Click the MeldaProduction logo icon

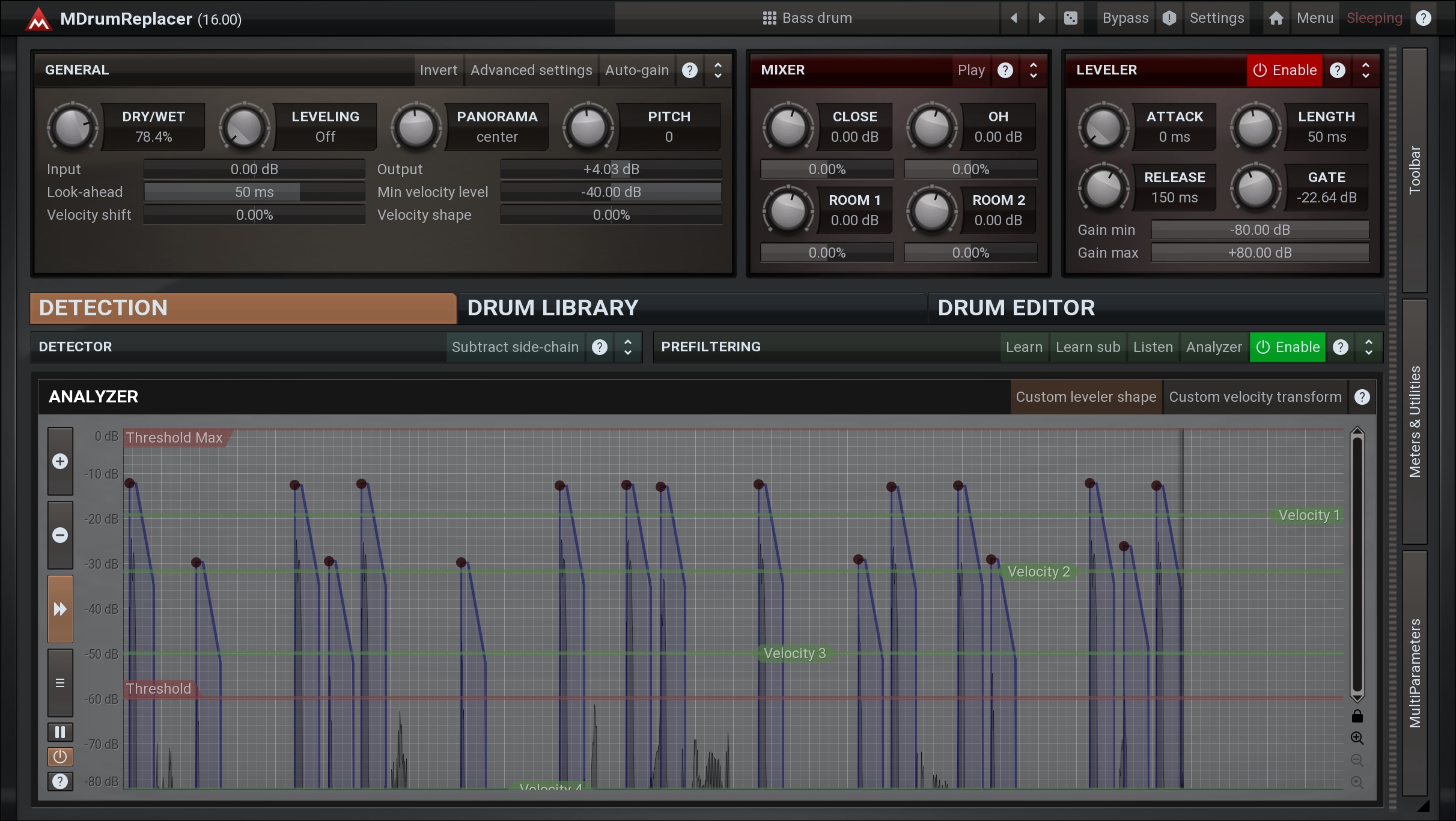pyautogui.click(x=38, y=19)
